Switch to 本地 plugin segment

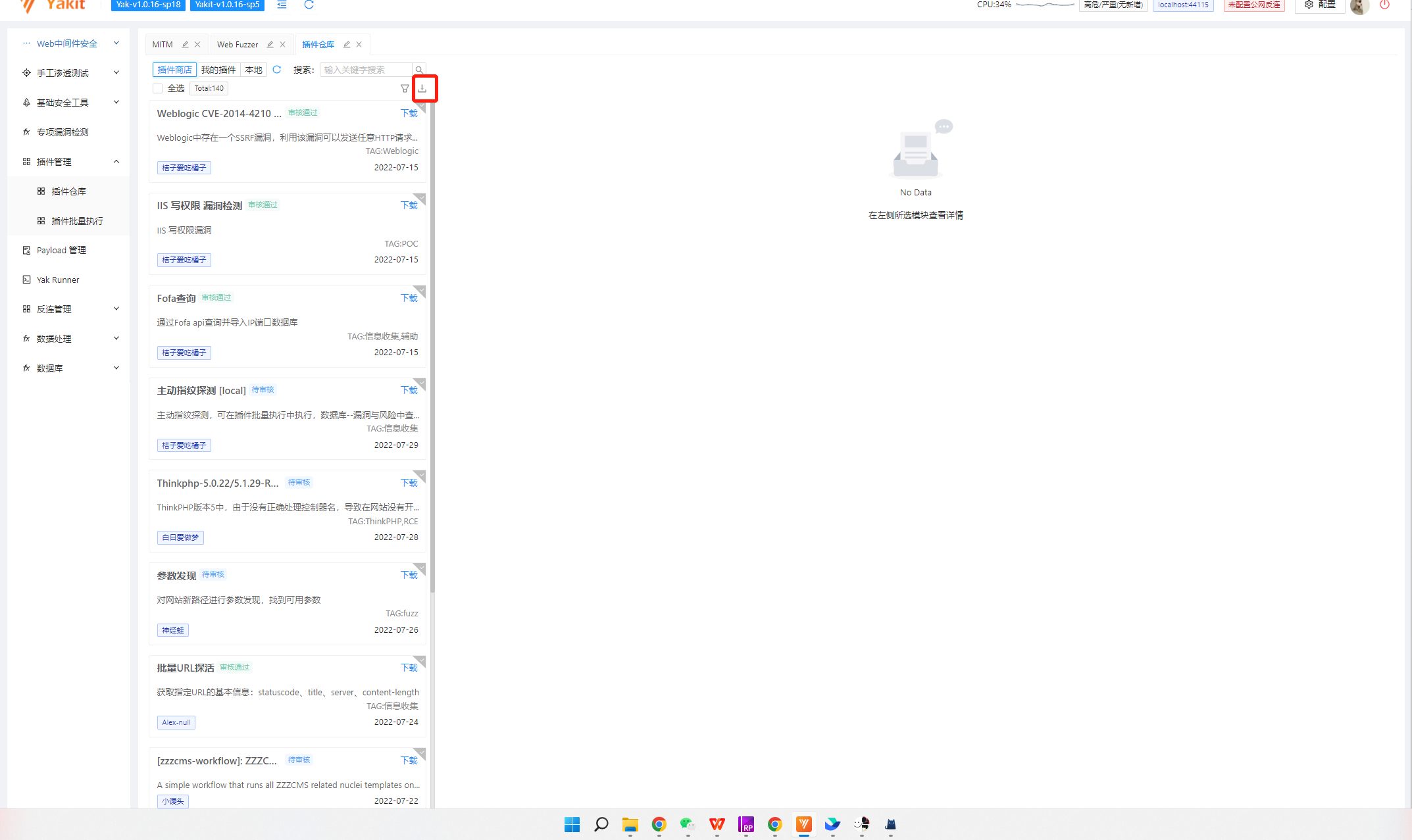253,70
